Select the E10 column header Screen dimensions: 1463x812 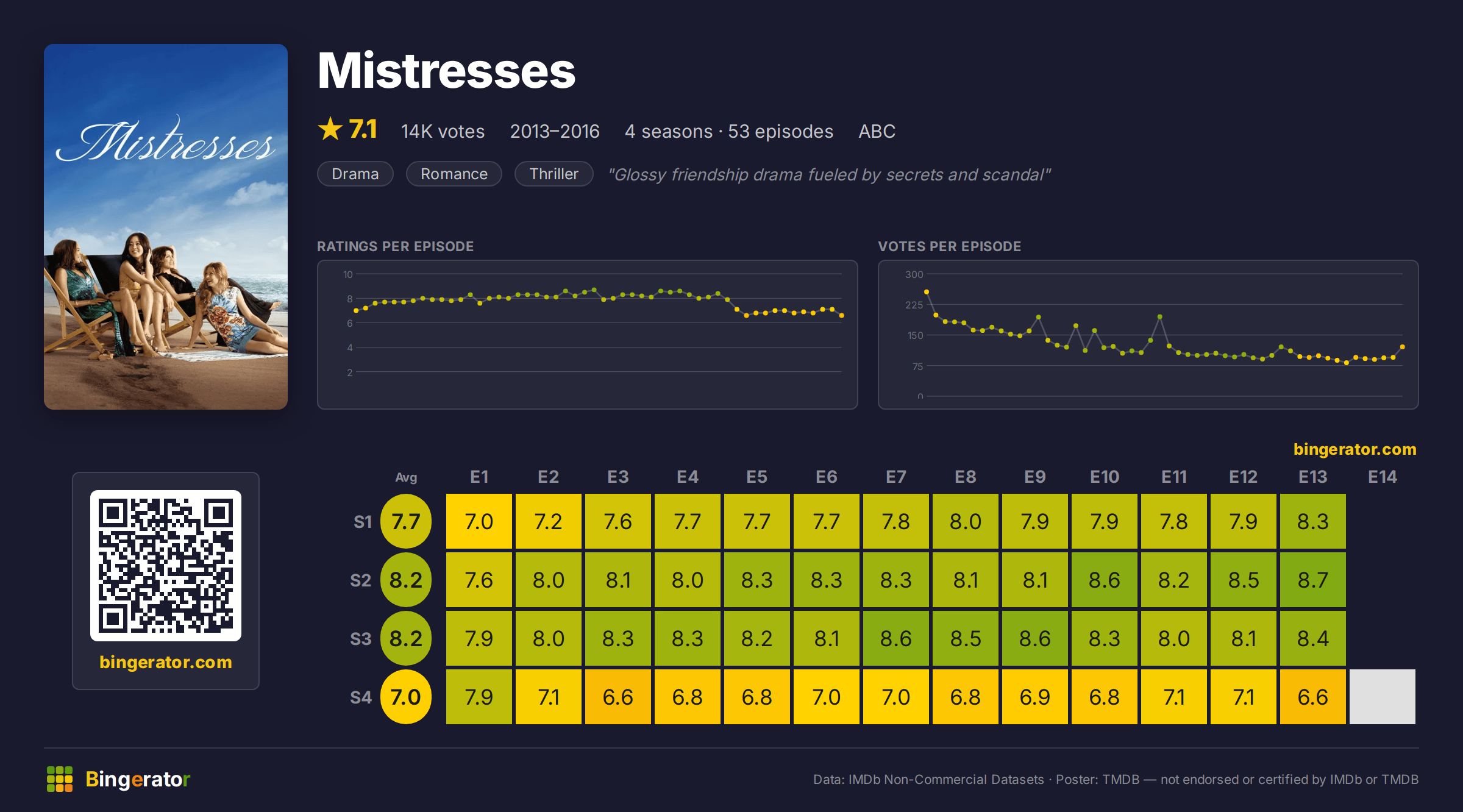coord(1105,477)
